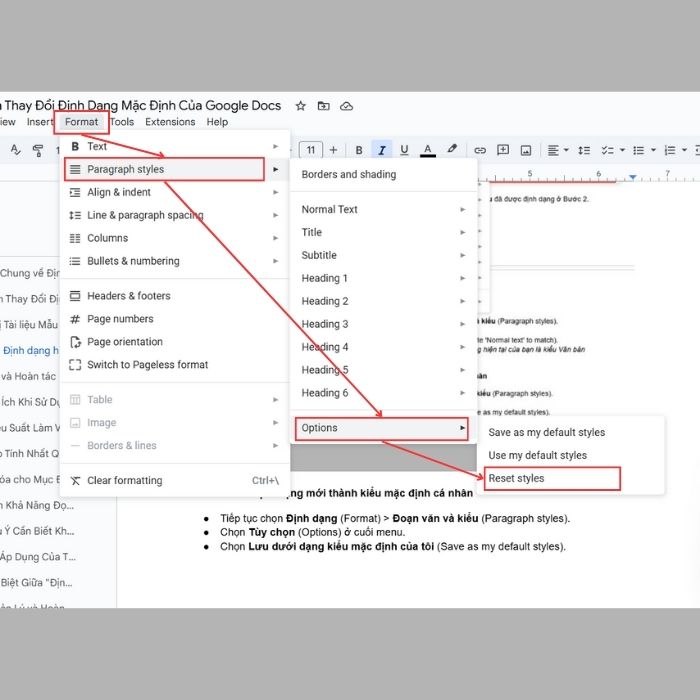The height and width of the screenshot is (700, 700).
Task: Expand Normal Text style submenu
Action: pos(383,209)
